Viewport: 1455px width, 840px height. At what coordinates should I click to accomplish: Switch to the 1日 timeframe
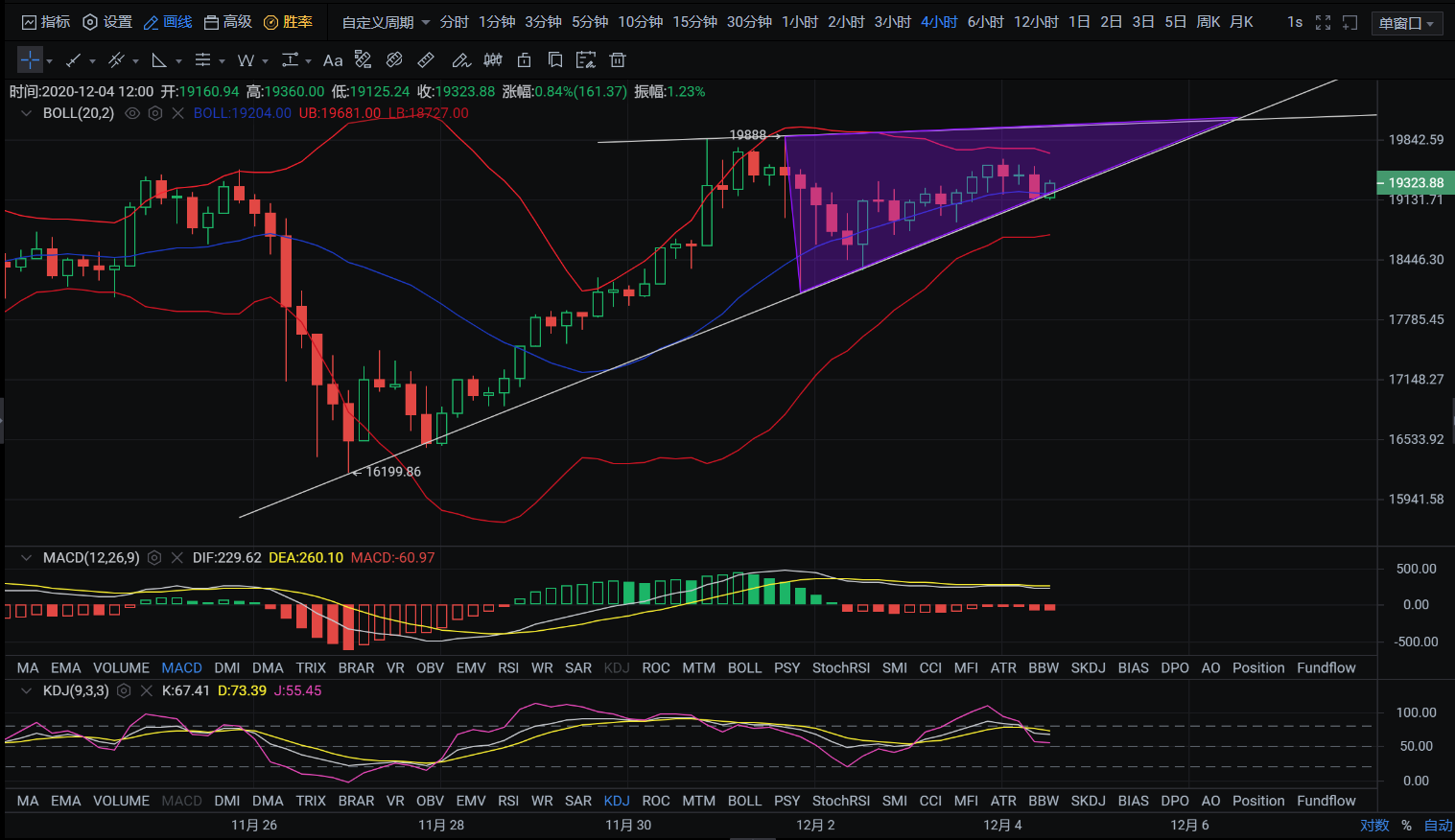[1079, 22]
